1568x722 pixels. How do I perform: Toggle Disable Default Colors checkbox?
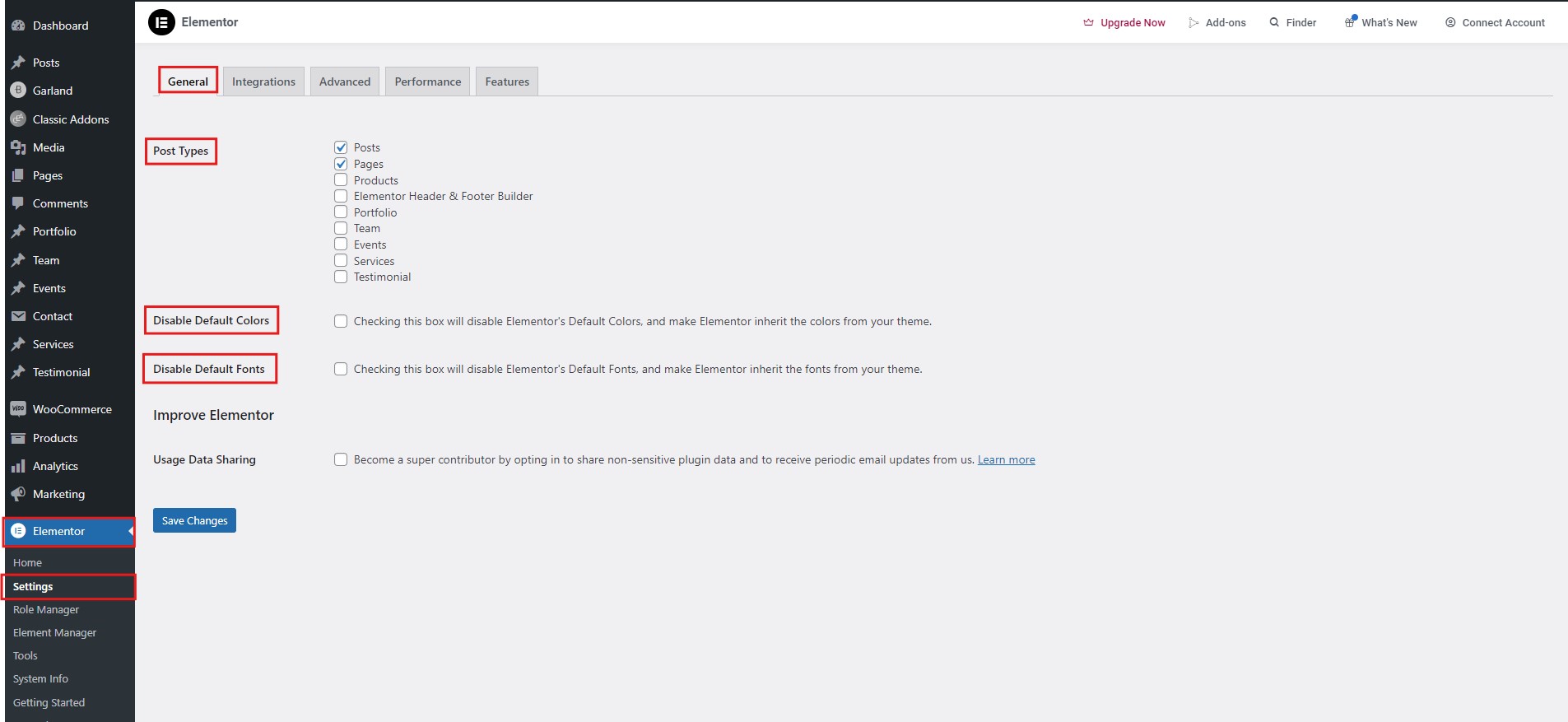[341, 321]
